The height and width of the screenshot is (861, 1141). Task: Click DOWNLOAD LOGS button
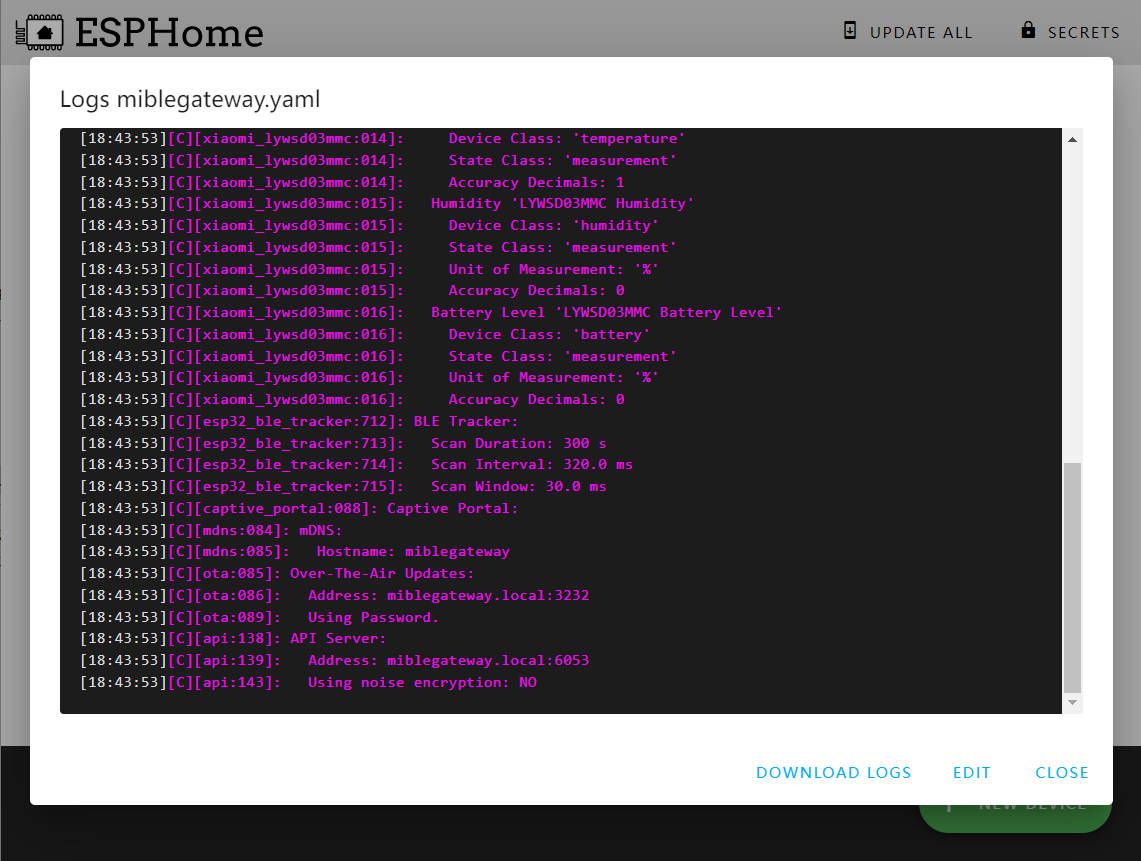click(x=833, y=773)
